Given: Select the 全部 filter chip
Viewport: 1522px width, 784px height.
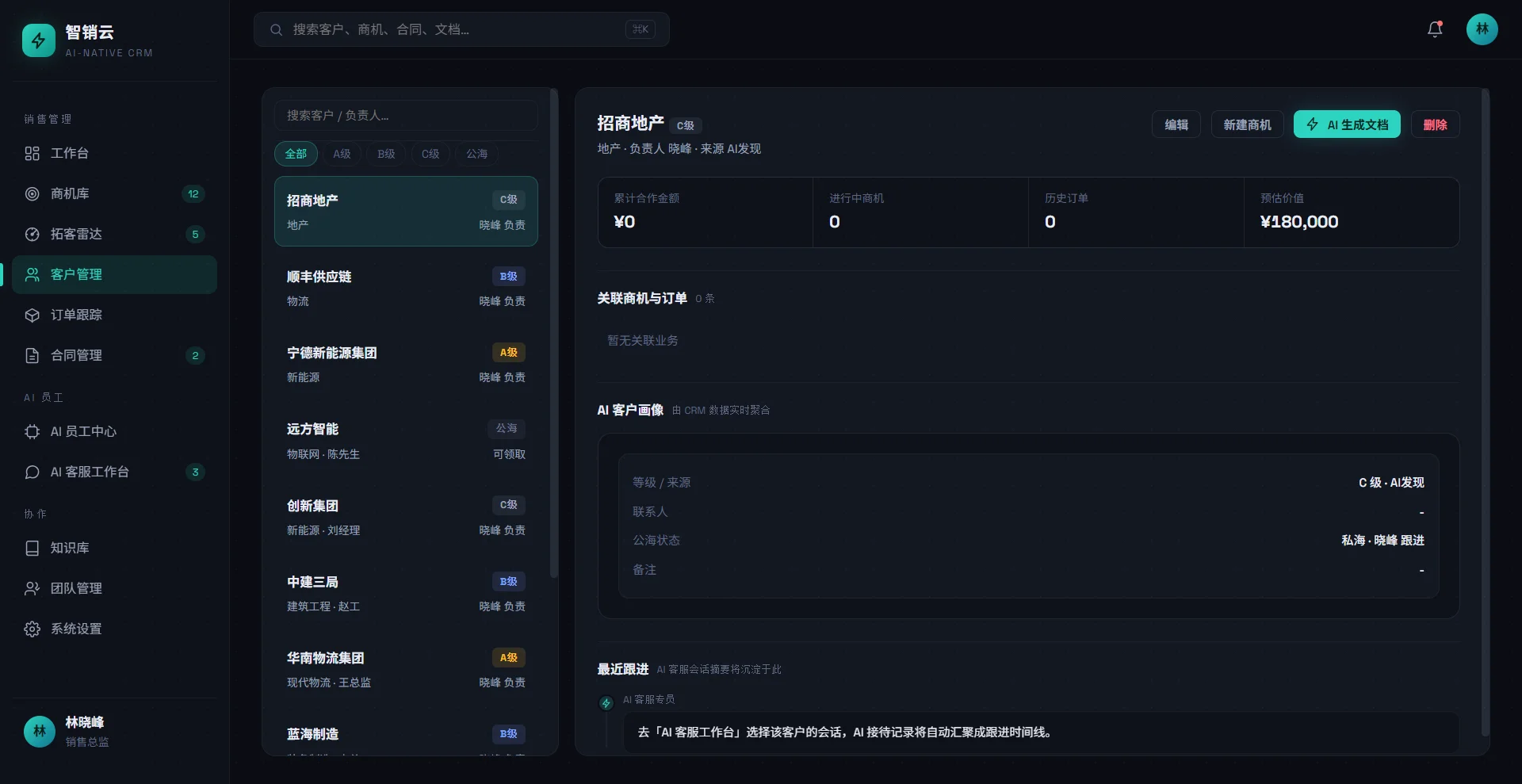Looking at the screenshot, I should click(x=296, y=154).
